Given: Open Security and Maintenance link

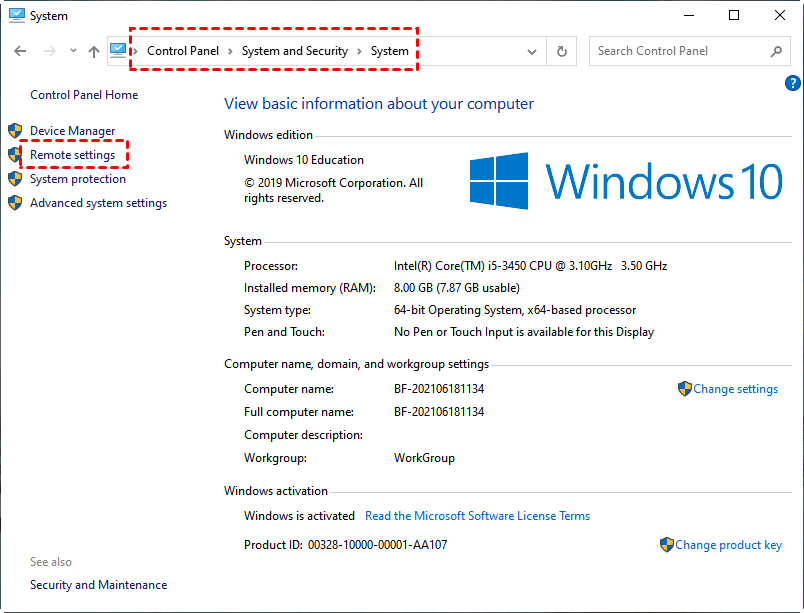Looking at the screenshot, I should coord(98,585).
